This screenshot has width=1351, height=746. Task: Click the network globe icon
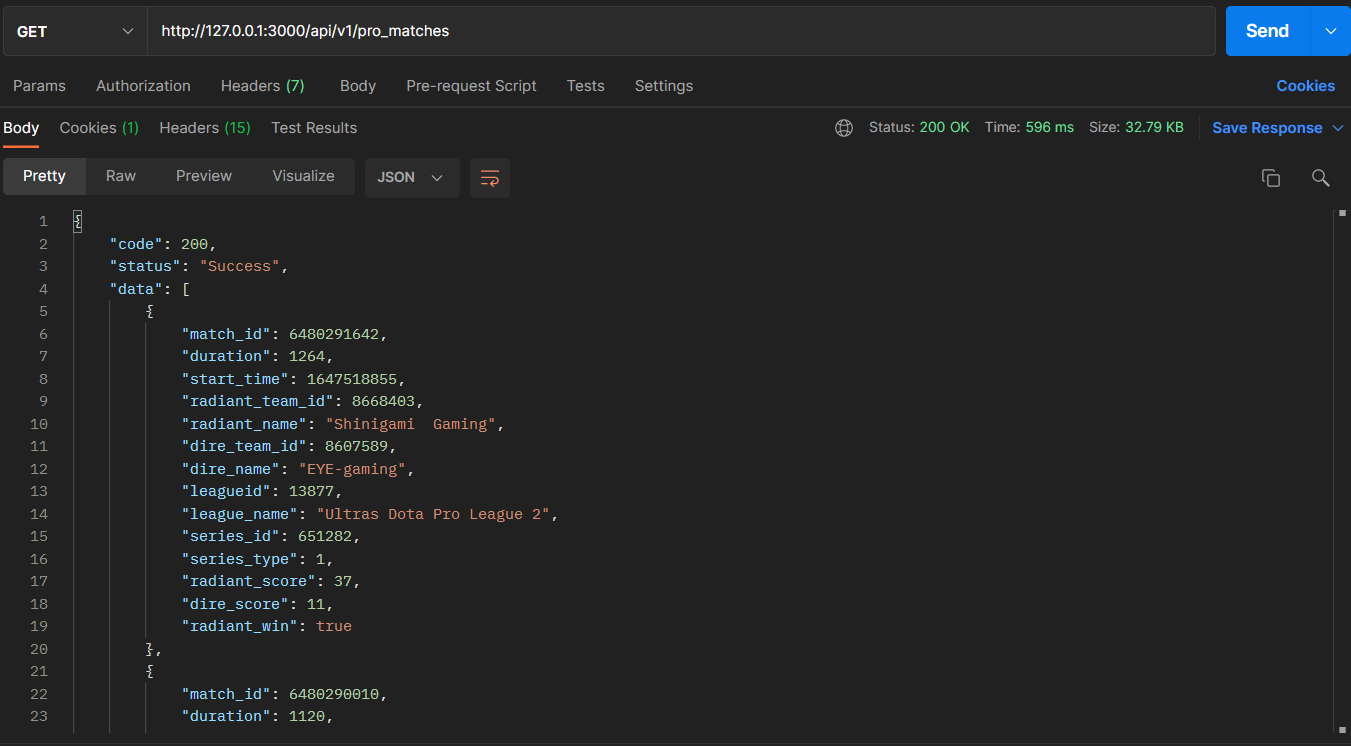[x=844, y=128]
